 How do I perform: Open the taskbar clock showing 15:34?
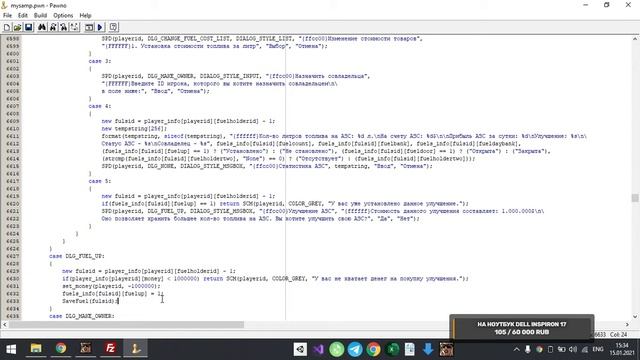pos(622,349)
